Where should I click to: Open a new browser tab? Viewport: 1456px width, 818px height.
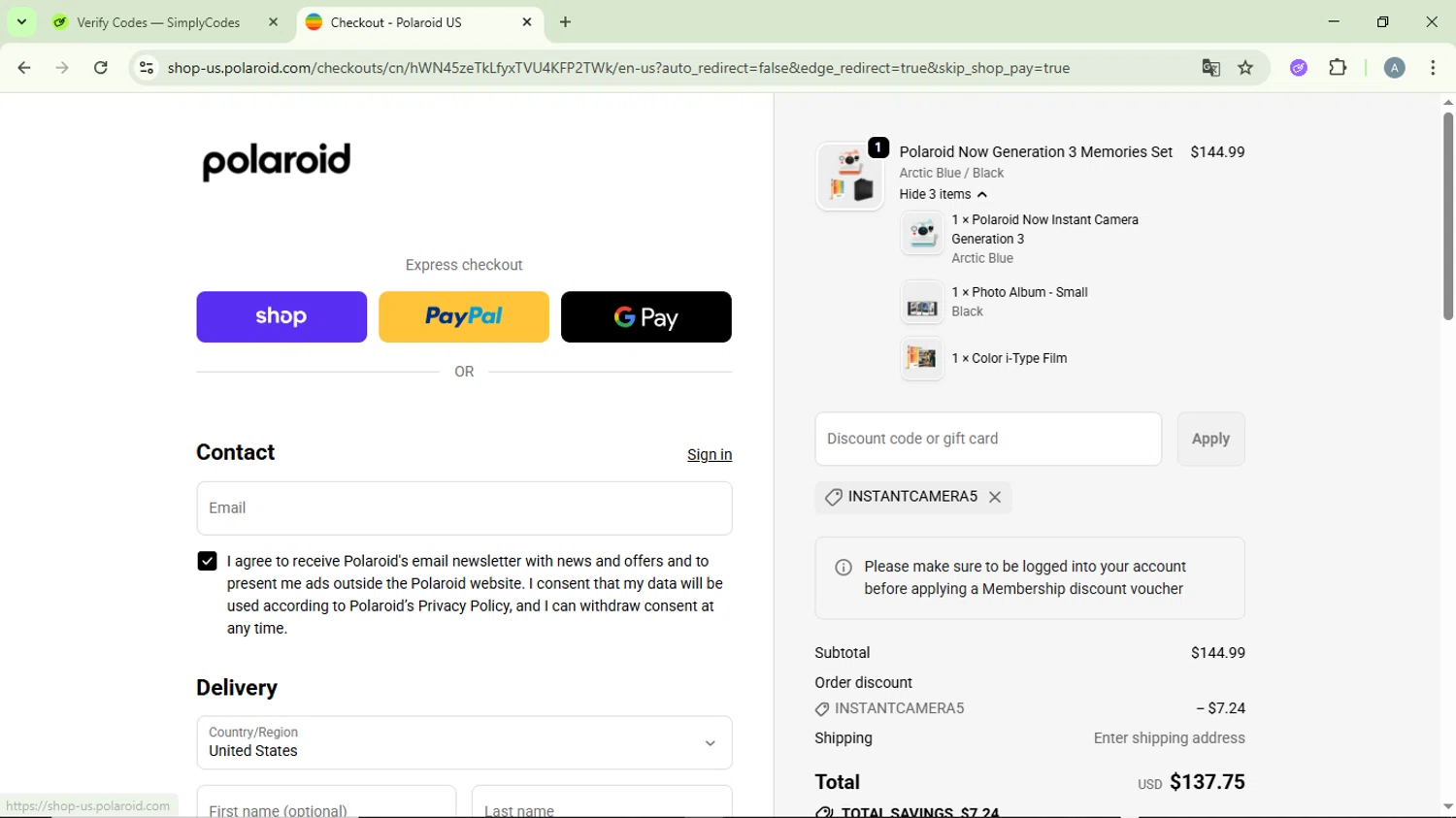pyautogui.click(x=566, y=22)
